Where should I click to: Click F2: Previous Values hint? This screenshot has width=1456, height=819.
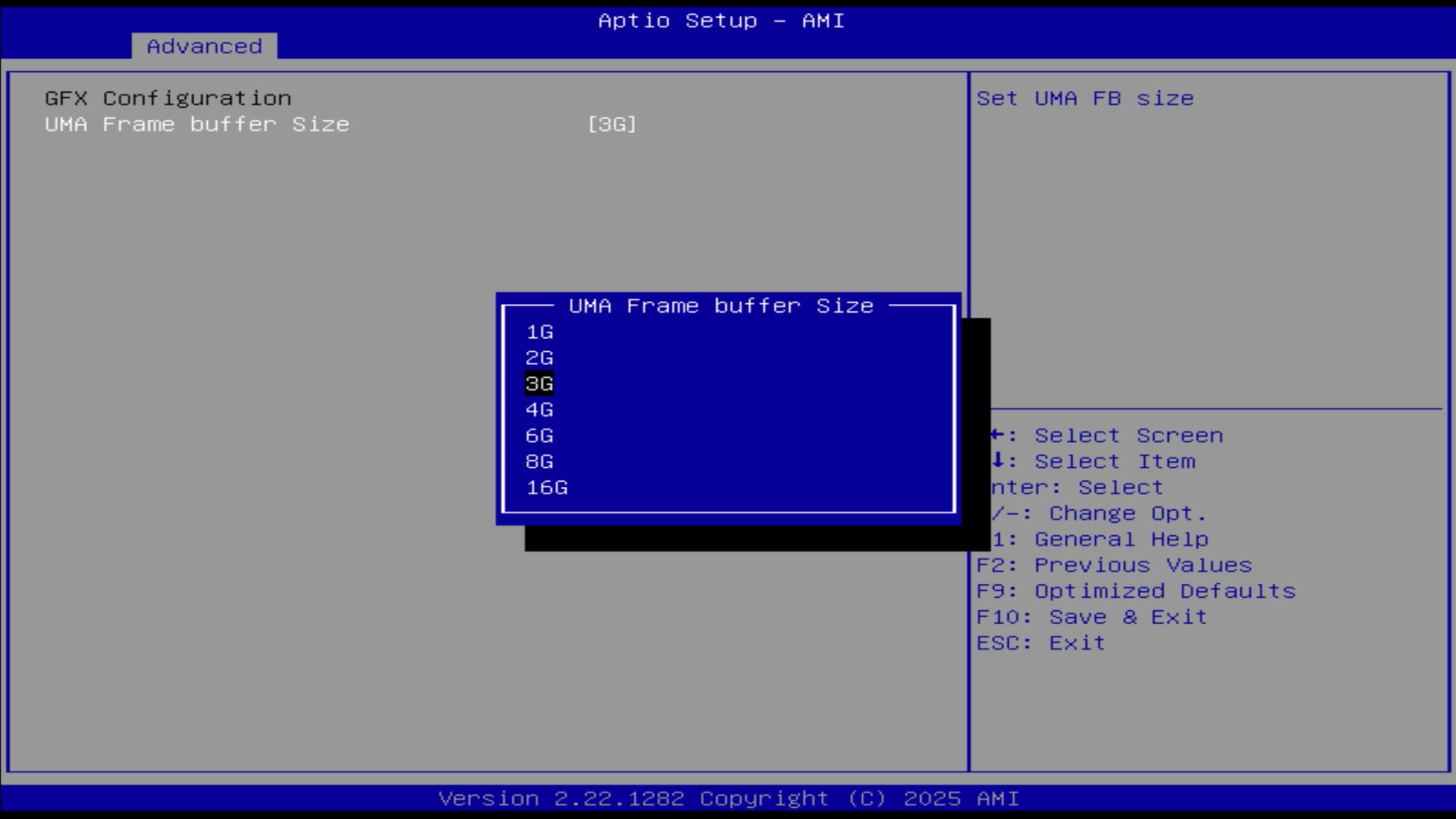point(1113,566)
